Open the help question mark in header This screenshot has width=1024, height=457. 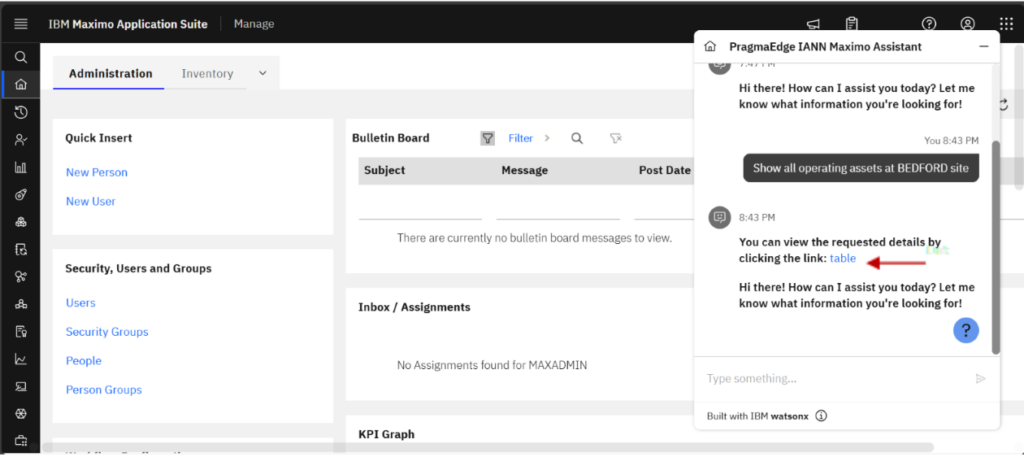[x=929, y=24]
